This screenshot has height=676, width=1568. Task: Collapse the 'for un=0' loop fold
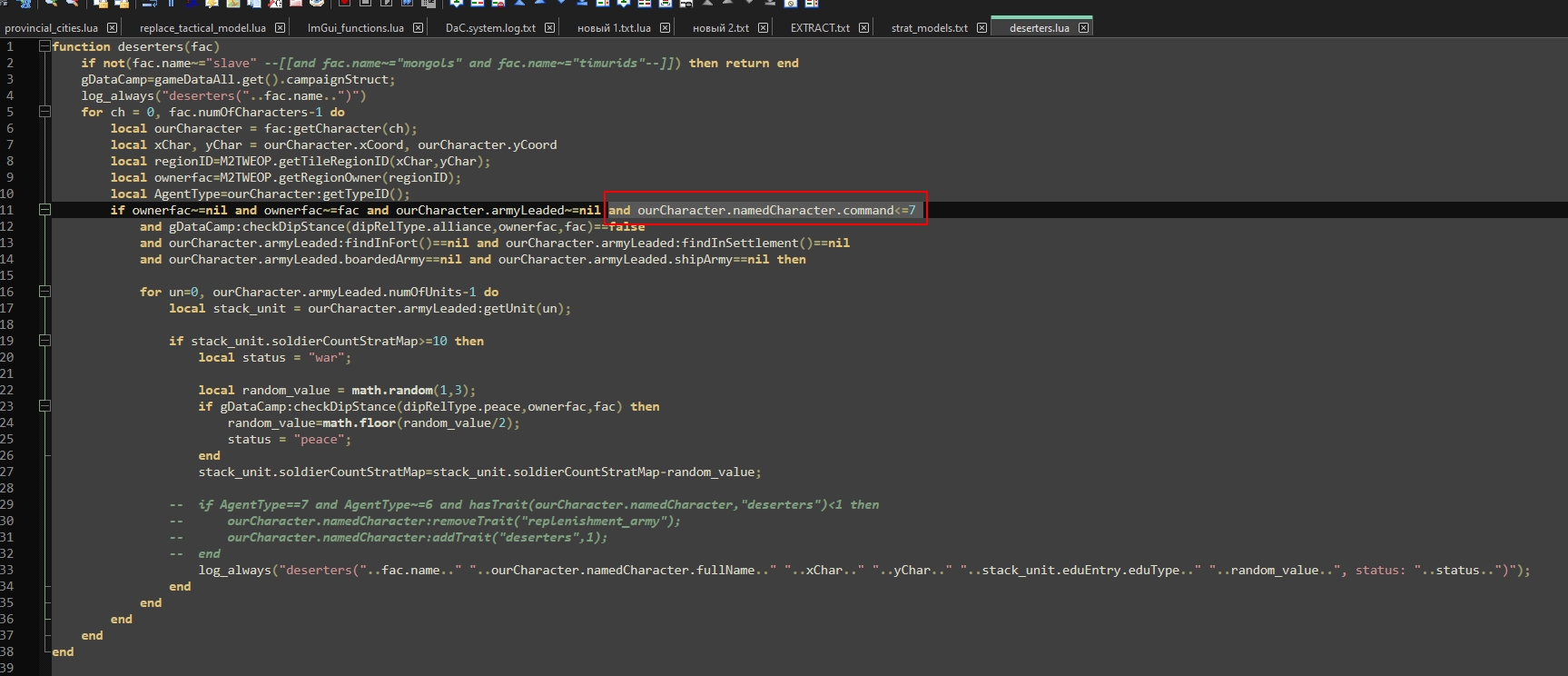tap(44, 292)
